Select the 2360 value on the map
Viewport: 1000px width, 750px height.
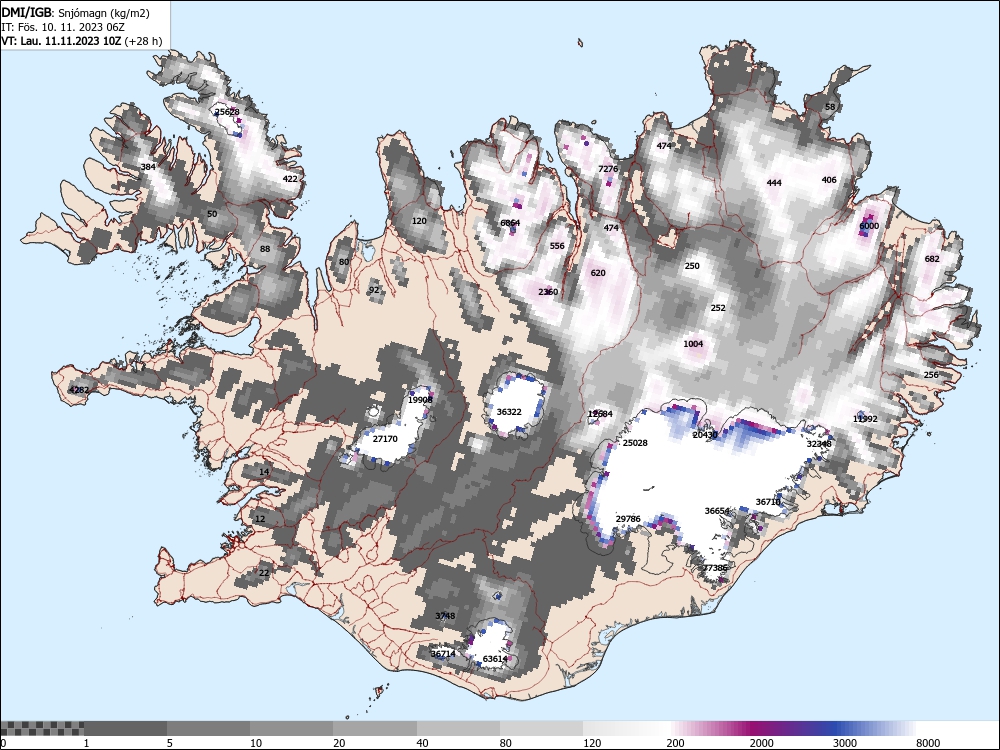point(548,292)
